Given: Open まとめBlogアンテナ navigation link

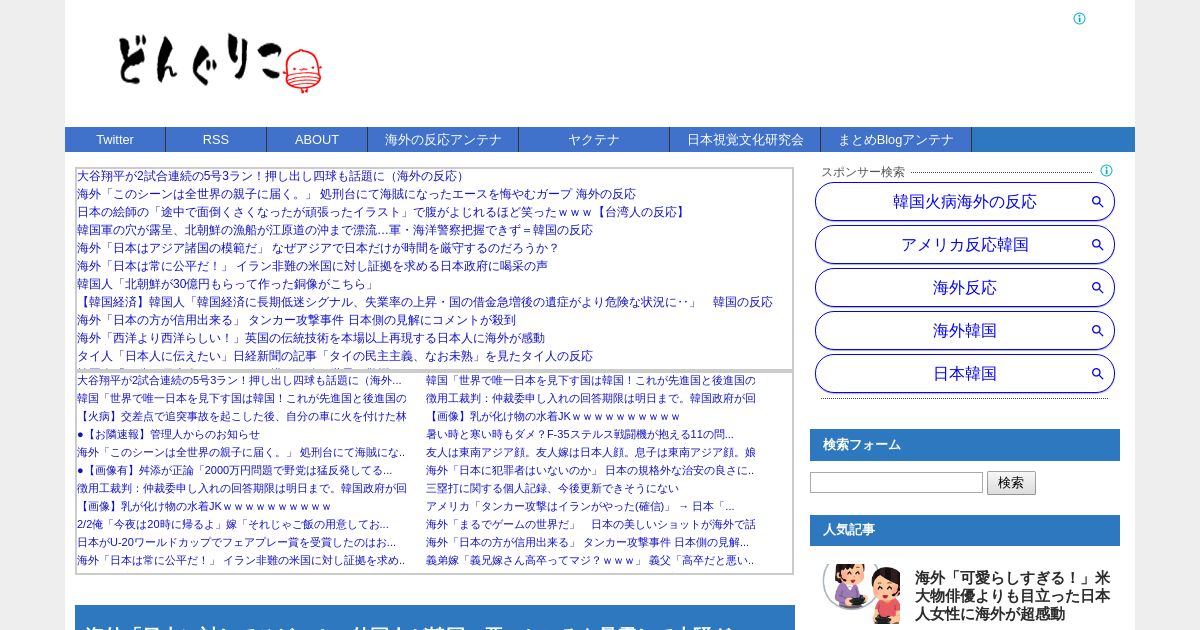Looking at the screenshot, I should [x=896, y=140].
